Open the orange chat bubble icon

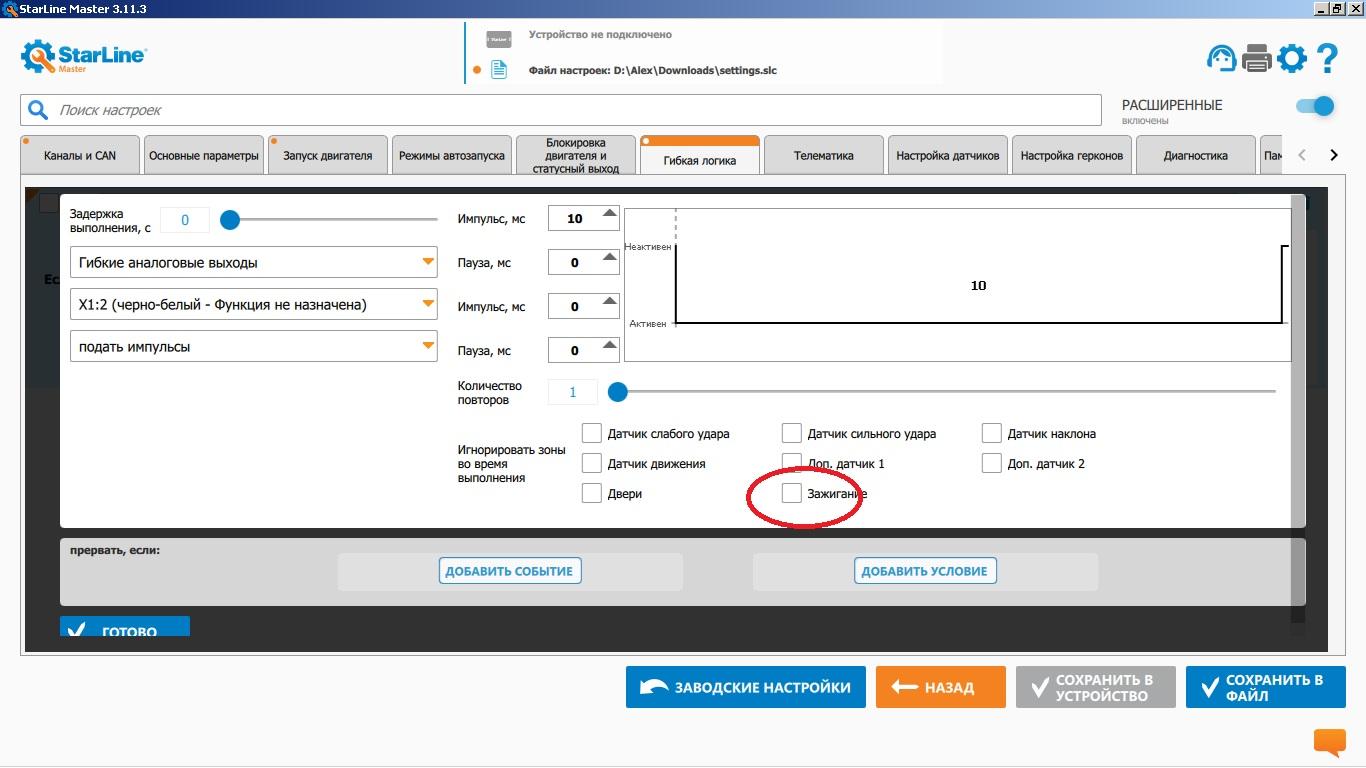click(x=1329, y=742)
